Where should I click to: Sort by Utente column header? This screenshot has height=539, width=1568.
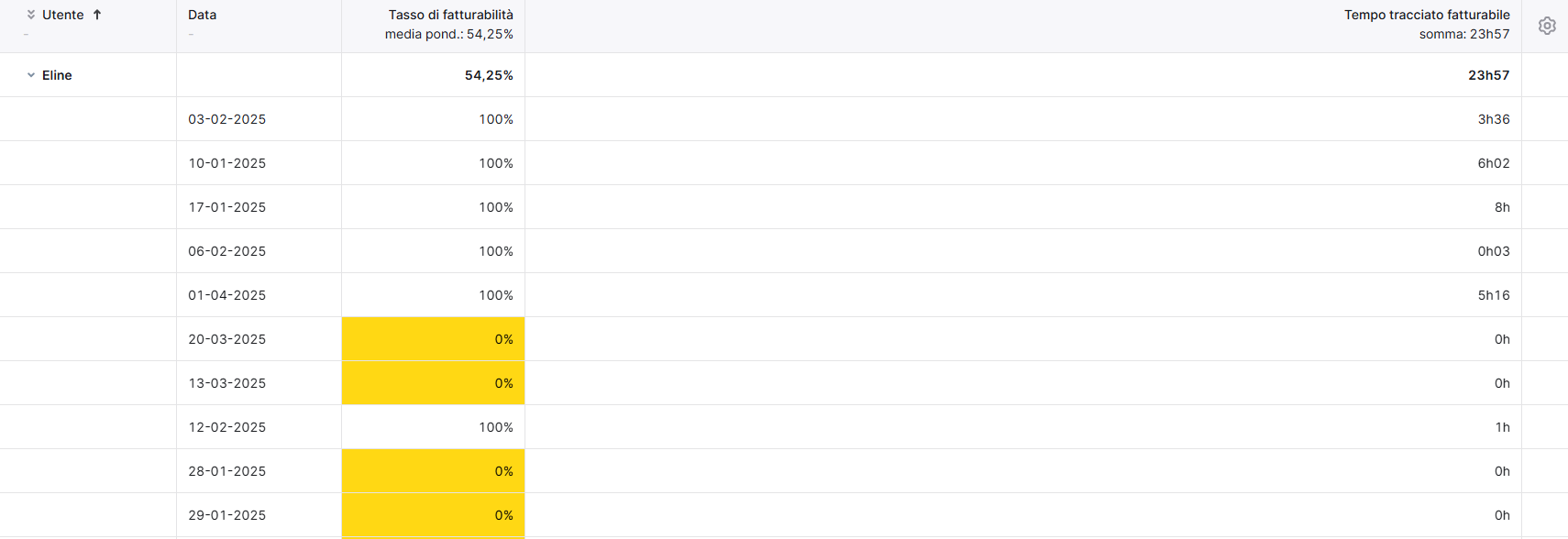63,15
